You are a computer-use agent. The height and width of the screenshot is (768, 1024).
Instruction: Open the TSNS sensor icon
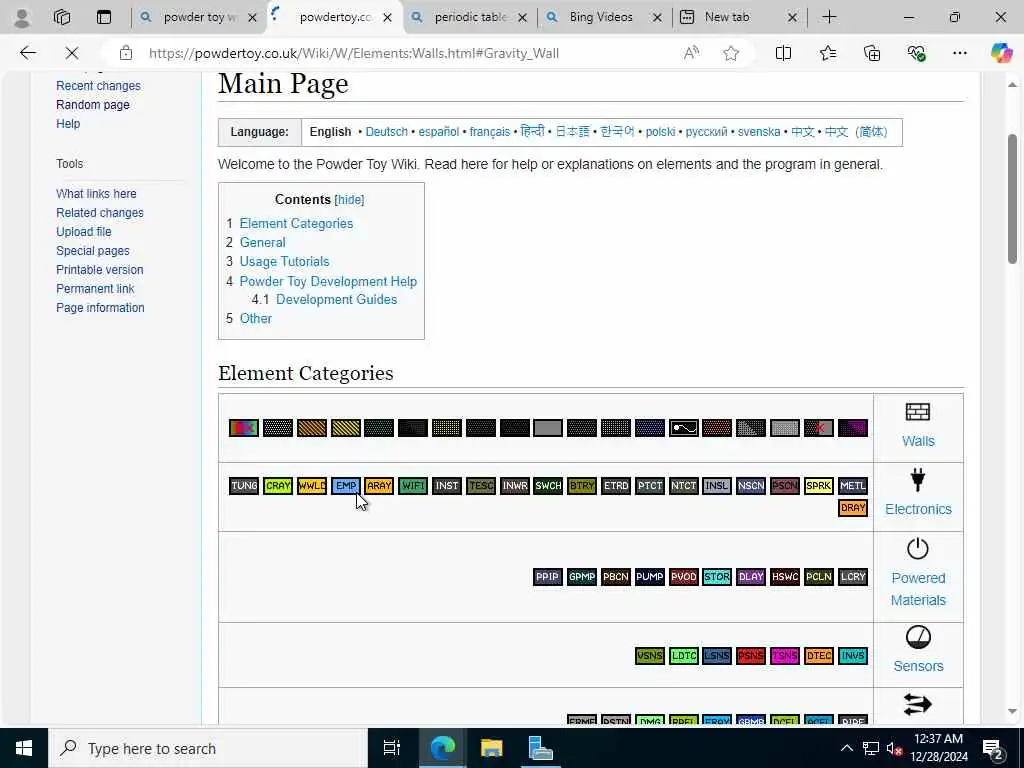click(785, 656)
